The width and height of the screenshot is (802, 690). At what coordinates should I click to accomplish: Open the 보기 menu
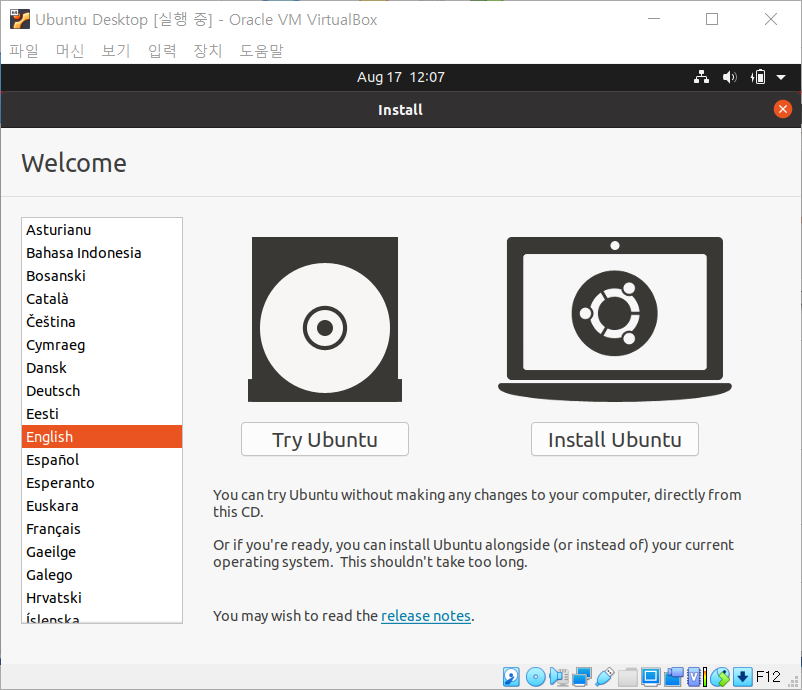click(116, 50)
